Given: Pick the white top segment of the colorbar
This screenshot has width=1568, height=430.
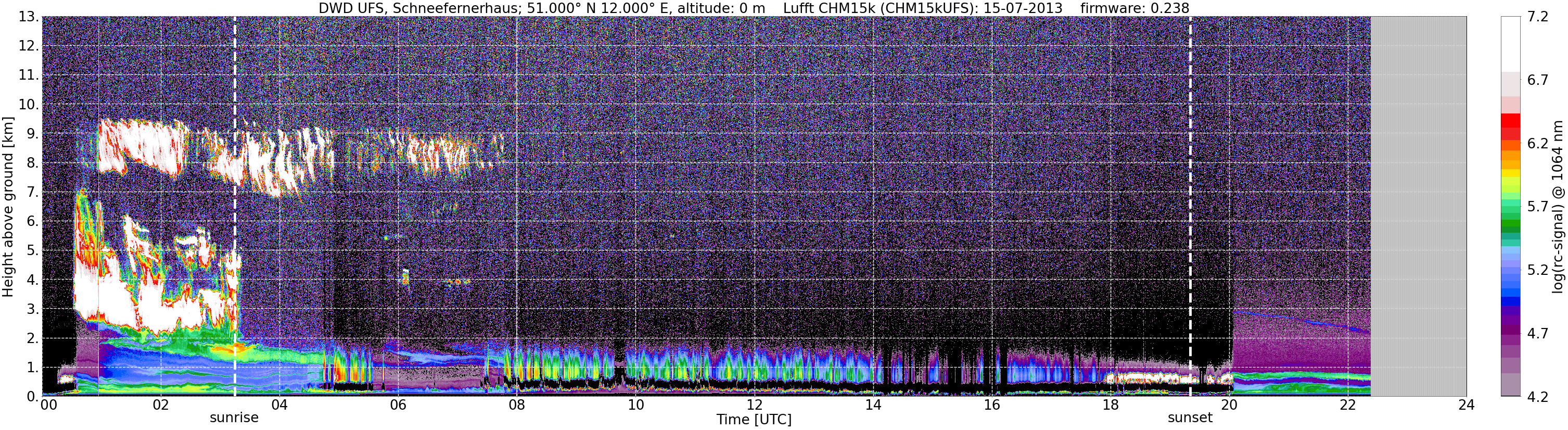Looking at the screenshot, I should 1511,44.
